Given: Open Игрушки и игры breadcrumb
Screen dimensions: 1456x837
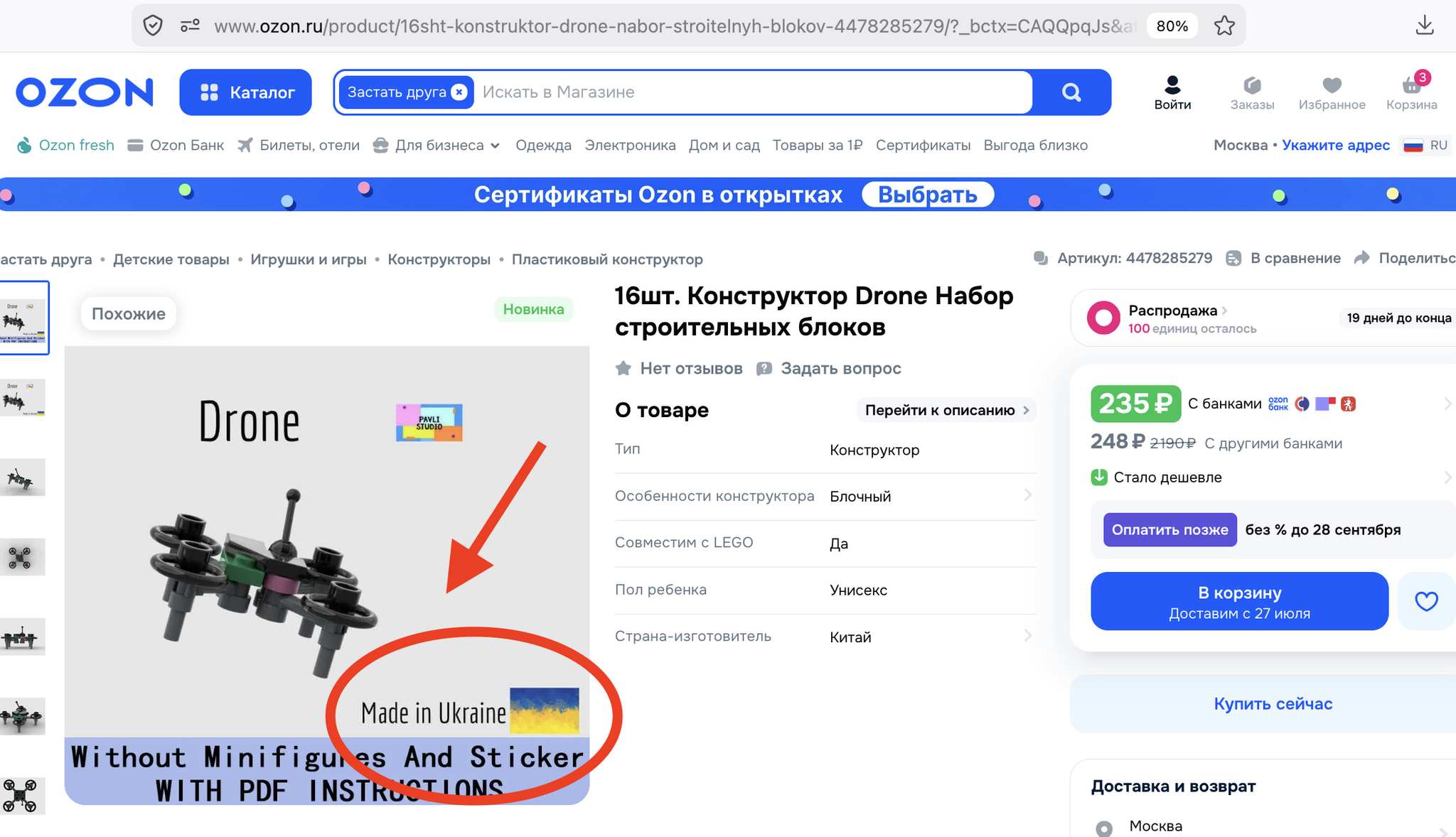Looking at the screenshot, I should [309, 259].
